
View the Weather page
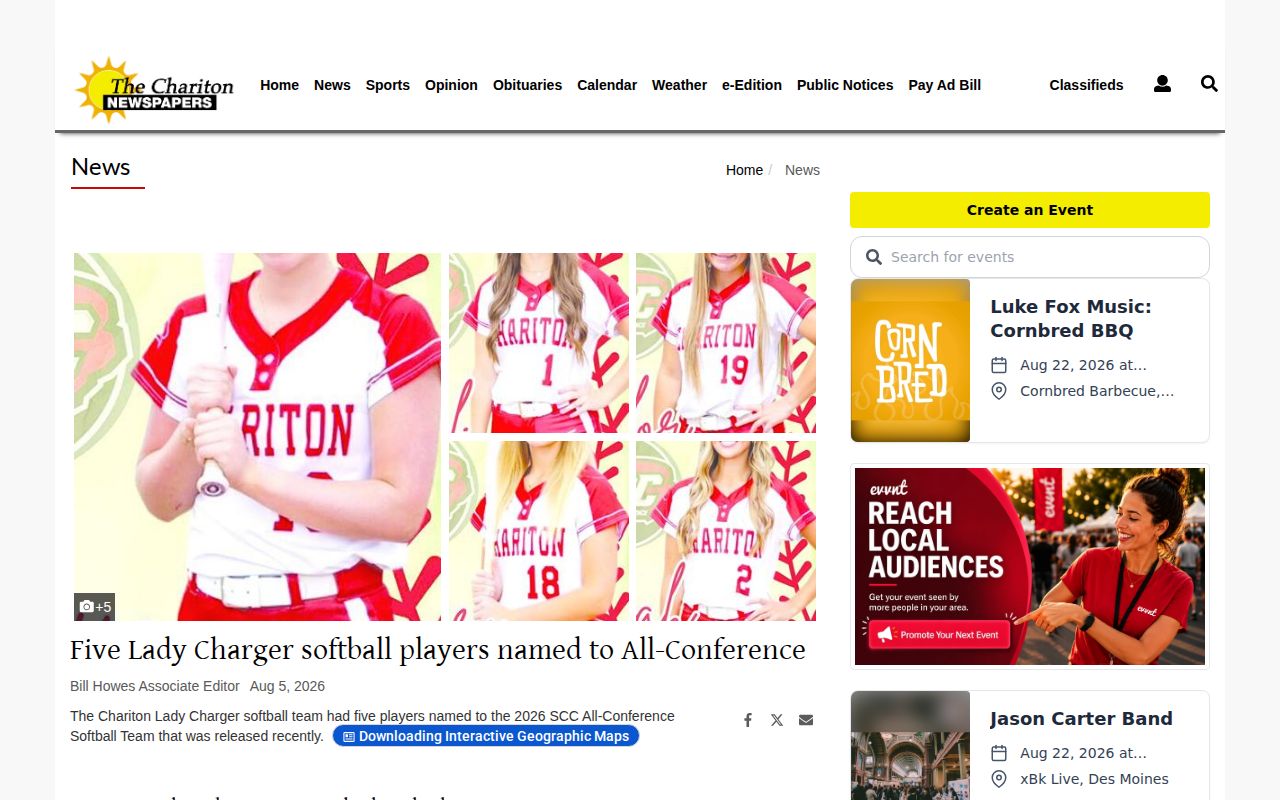tap(679, 85)
